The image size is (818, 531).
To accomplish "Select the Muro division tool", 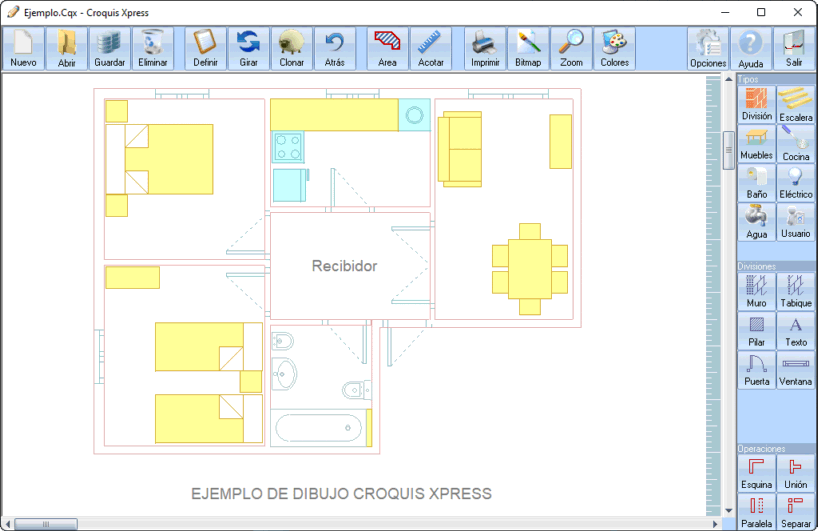I will (757, 292).
